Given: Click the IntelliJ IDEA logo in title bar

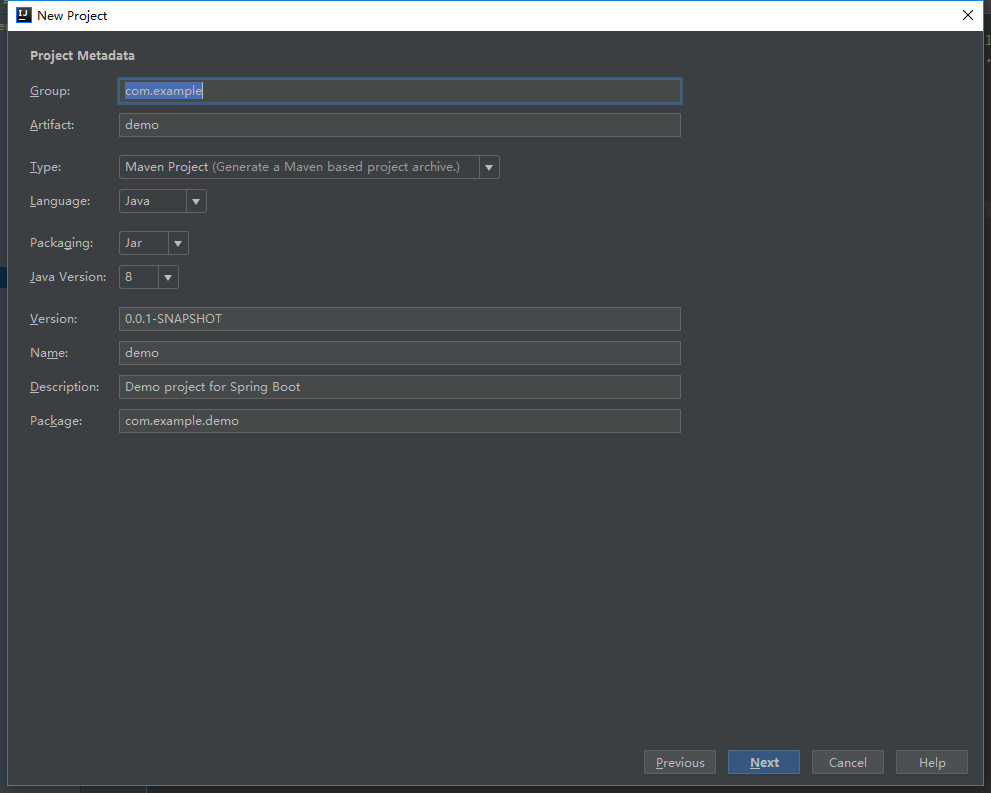Looking at the screenshot, I should click(23, 15).
